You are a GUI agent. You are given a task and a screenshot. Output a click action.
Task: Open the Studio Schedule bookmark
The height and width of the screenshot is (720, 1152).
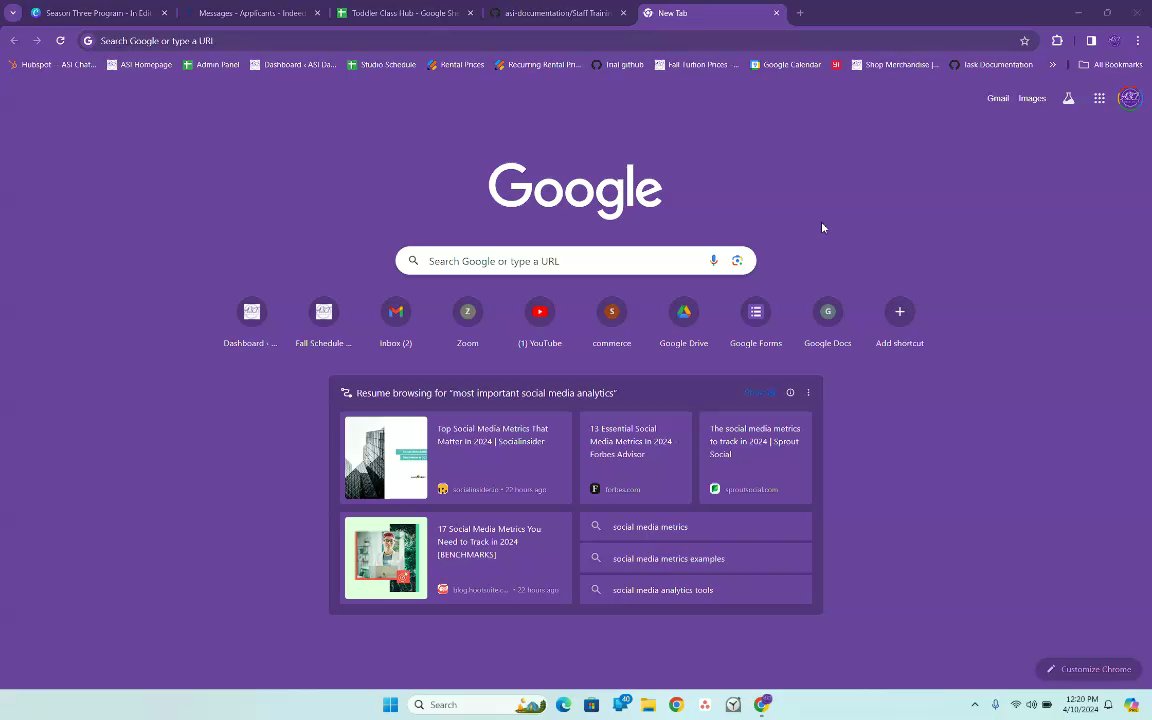coord(381,65)
